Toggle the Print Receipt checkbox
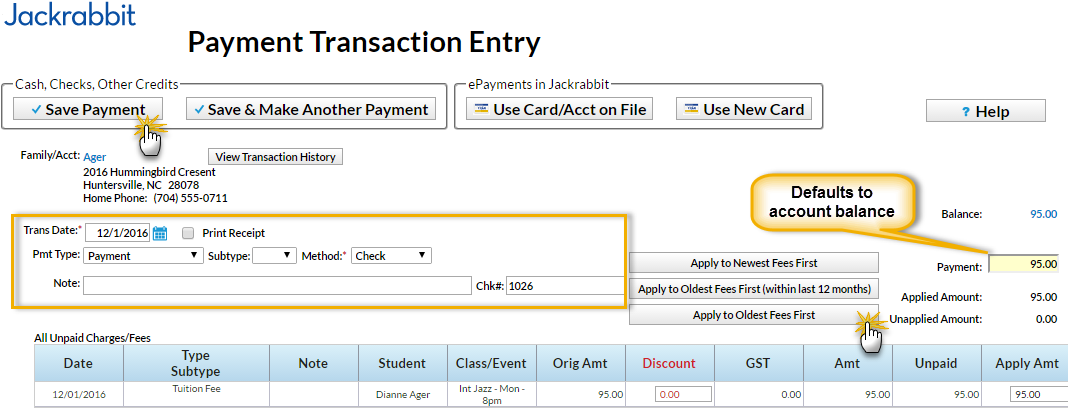The width and height of the screenshot is (1068, 419). tap(188, 233)
